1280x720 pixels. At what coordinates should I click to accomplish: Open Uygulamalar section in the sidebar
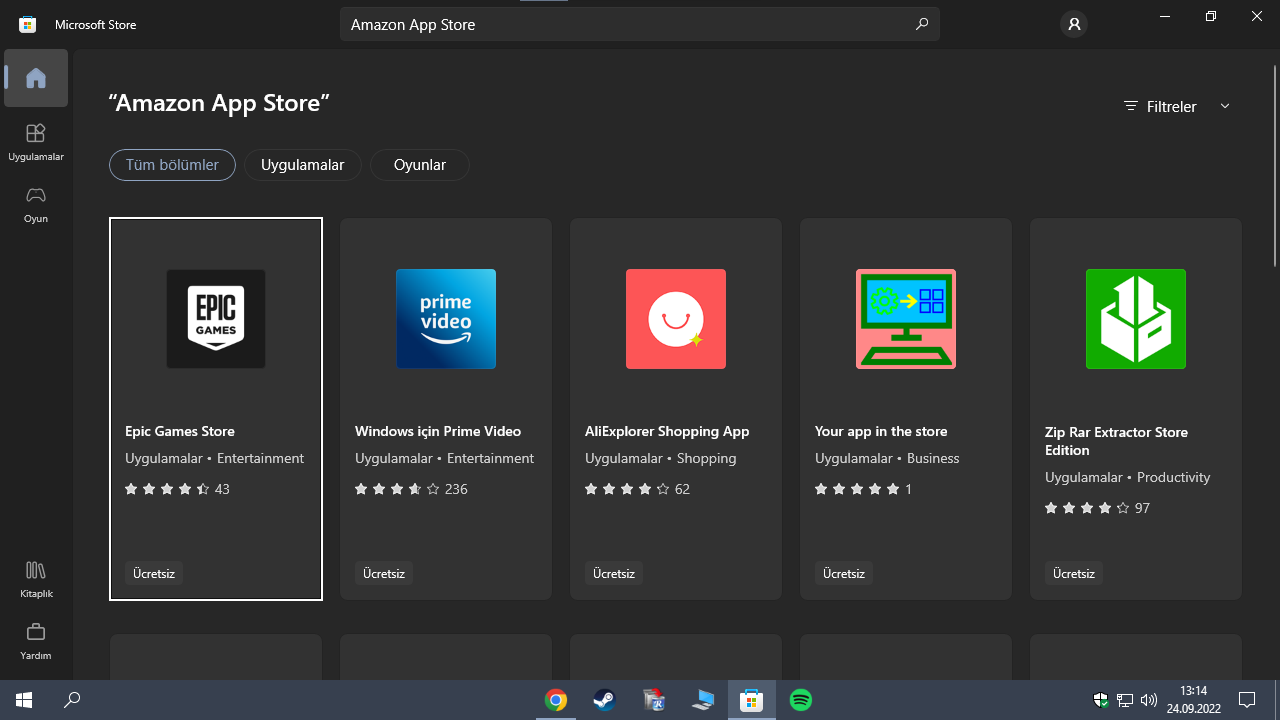point(36,141)
